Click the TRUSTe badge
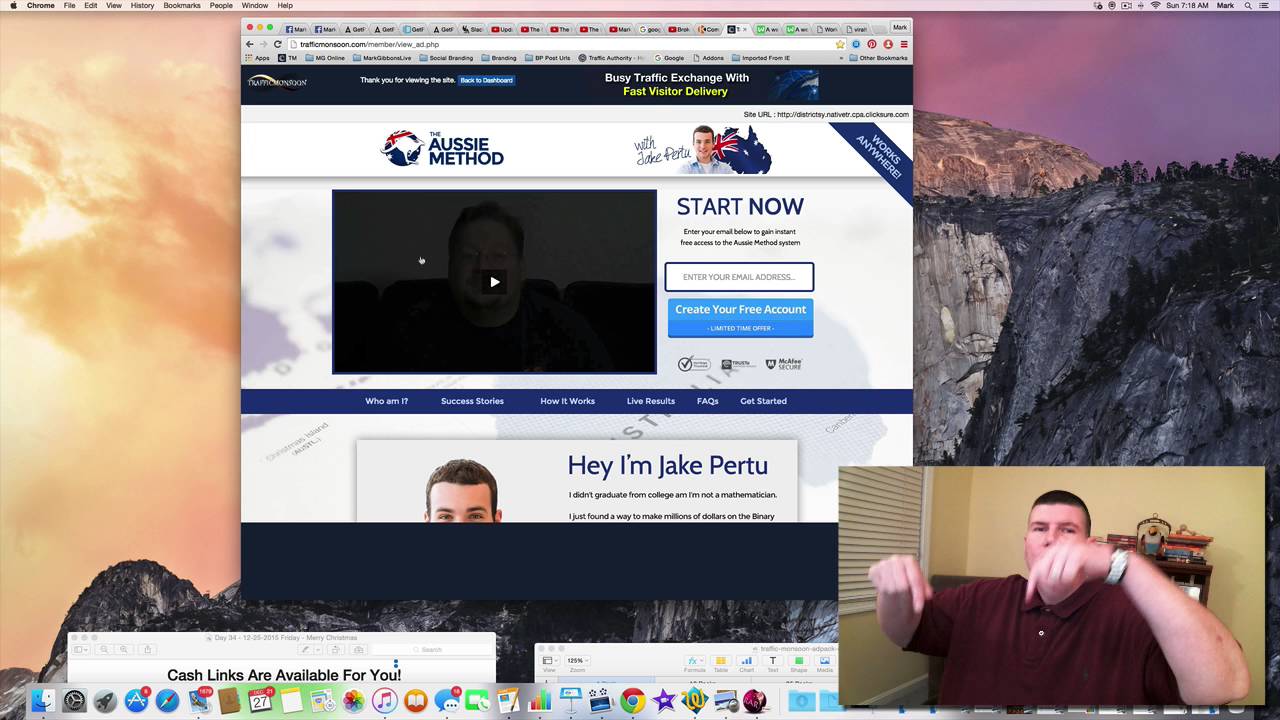Image resolution: width=1280 pixels, height=720 pixels. coord(738,364)
